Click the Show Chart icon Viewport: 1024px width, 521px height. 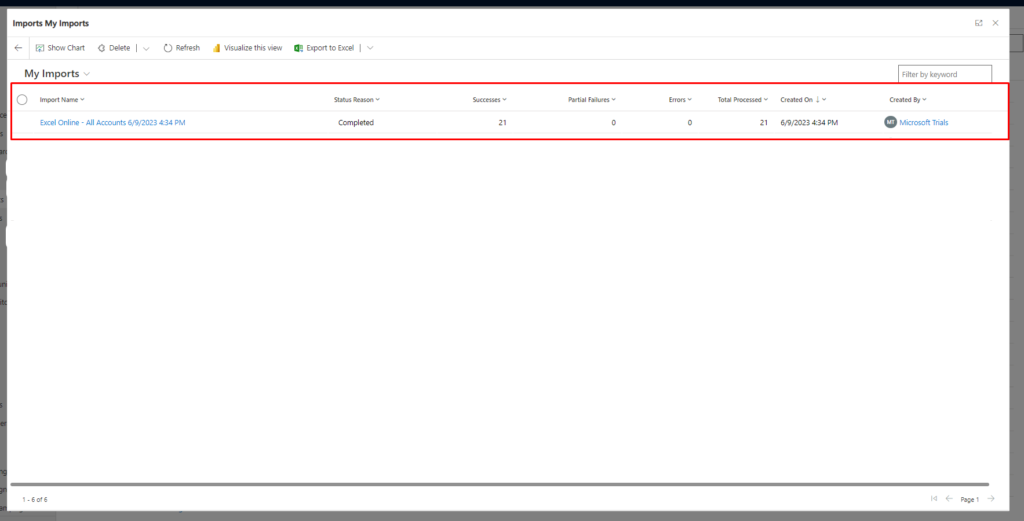point(40,48)
